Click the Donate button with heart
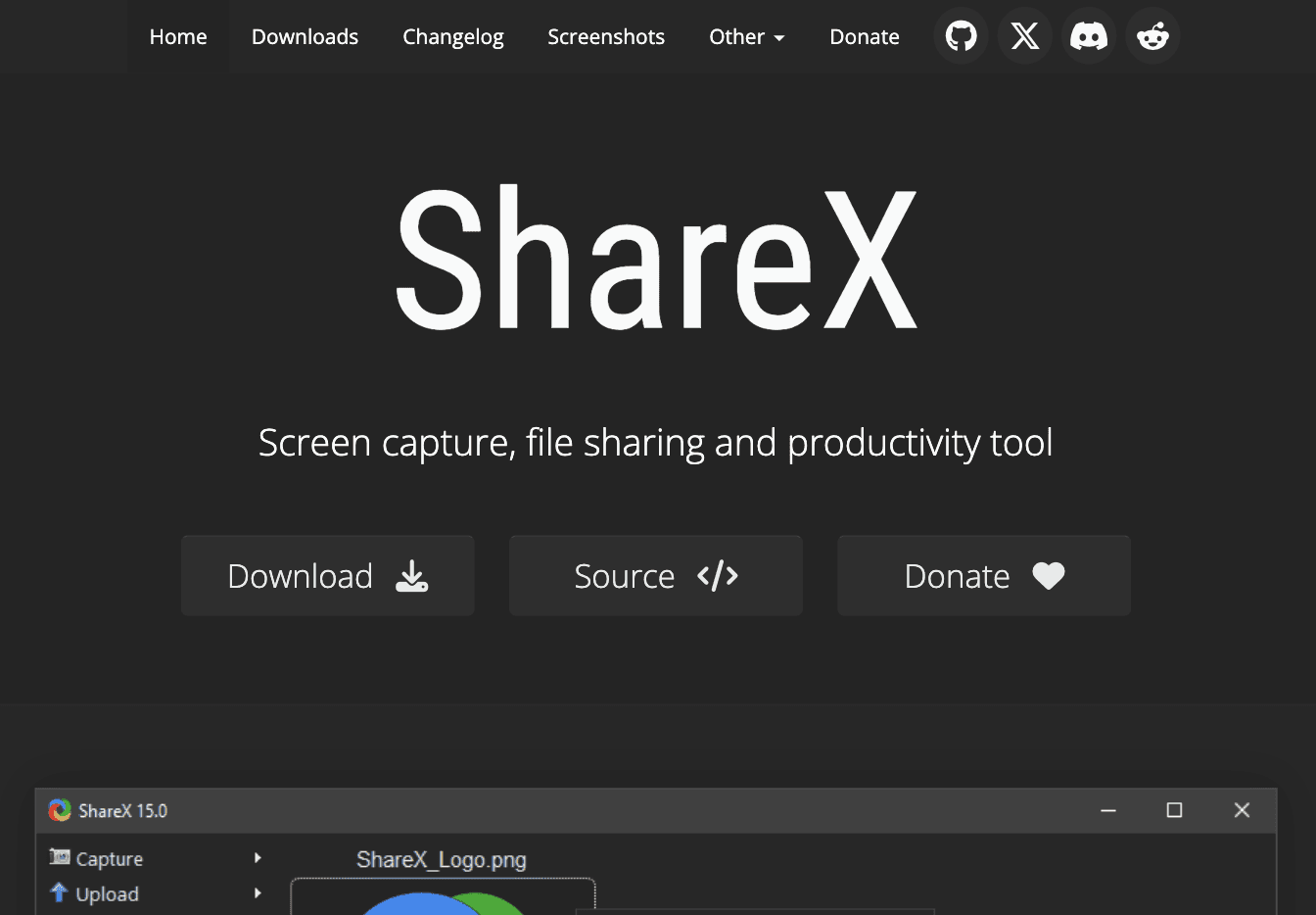 pyautogui.click(x=984, y=576)
